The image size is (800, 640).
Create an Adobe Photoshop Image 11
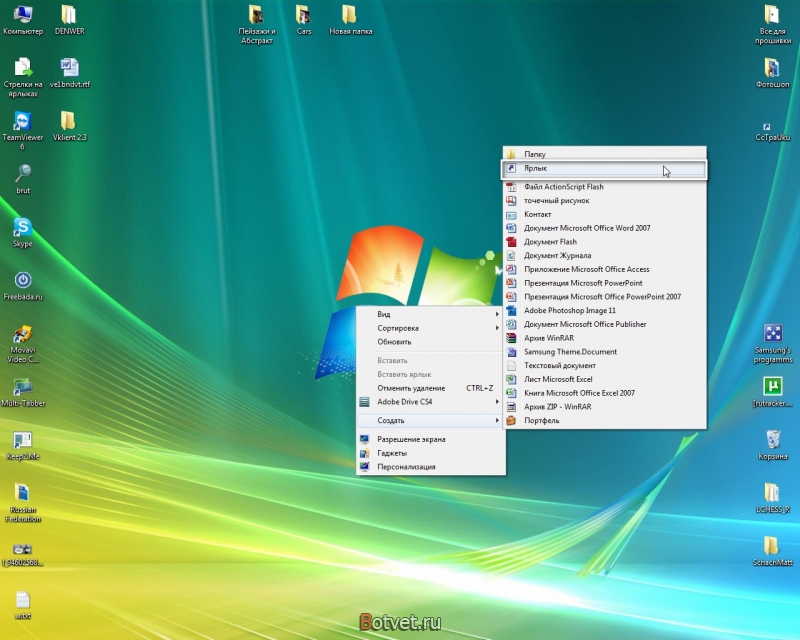click(x=605, y=311)
